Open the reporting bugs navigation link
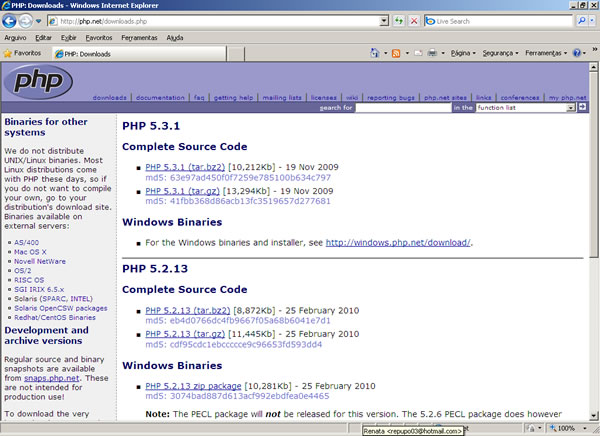The width and height of the screenshot is (600, 436). (391, 98)
